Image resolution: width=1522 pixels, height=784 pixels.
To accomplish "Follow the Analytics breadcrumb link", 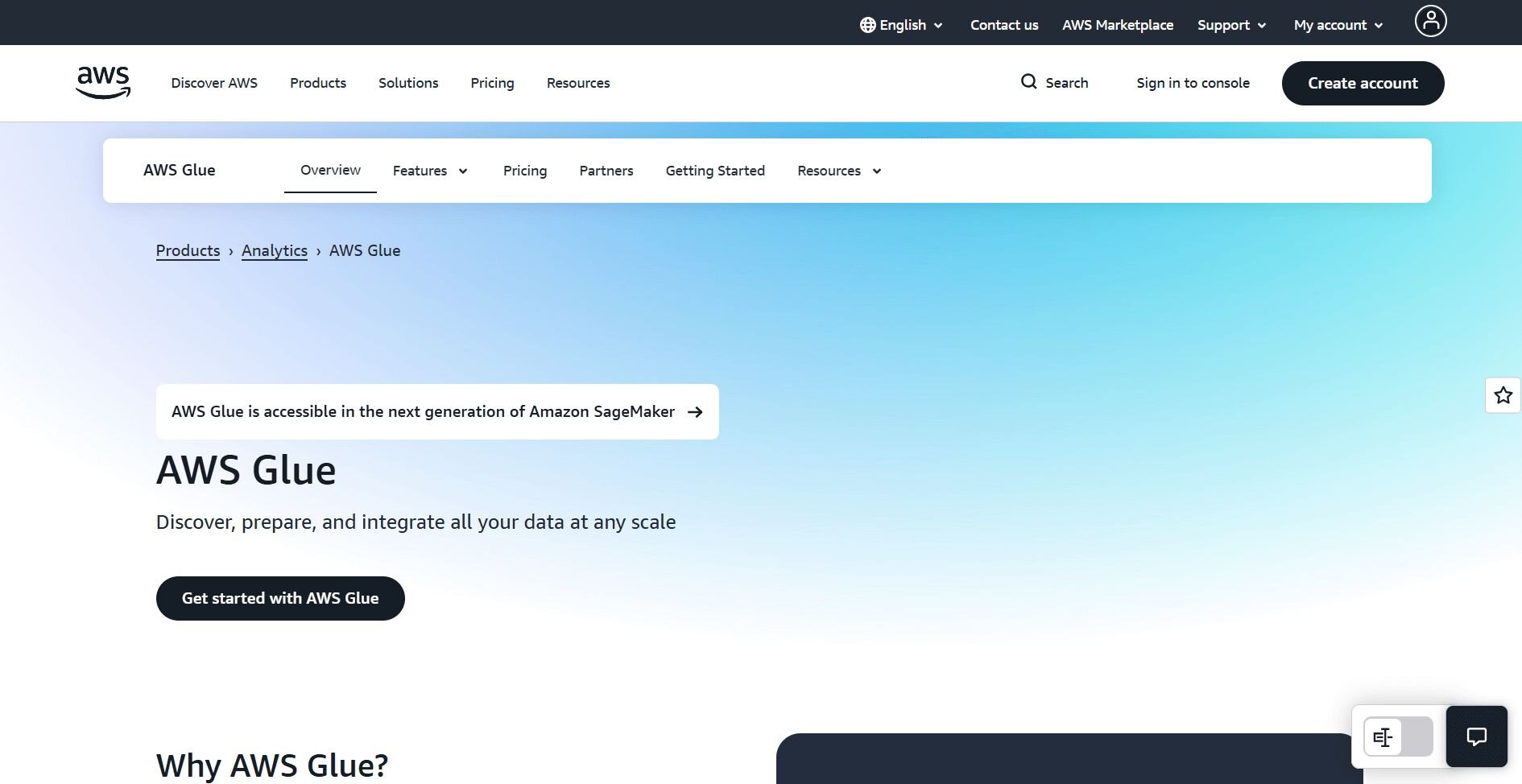I will [275, 250].
